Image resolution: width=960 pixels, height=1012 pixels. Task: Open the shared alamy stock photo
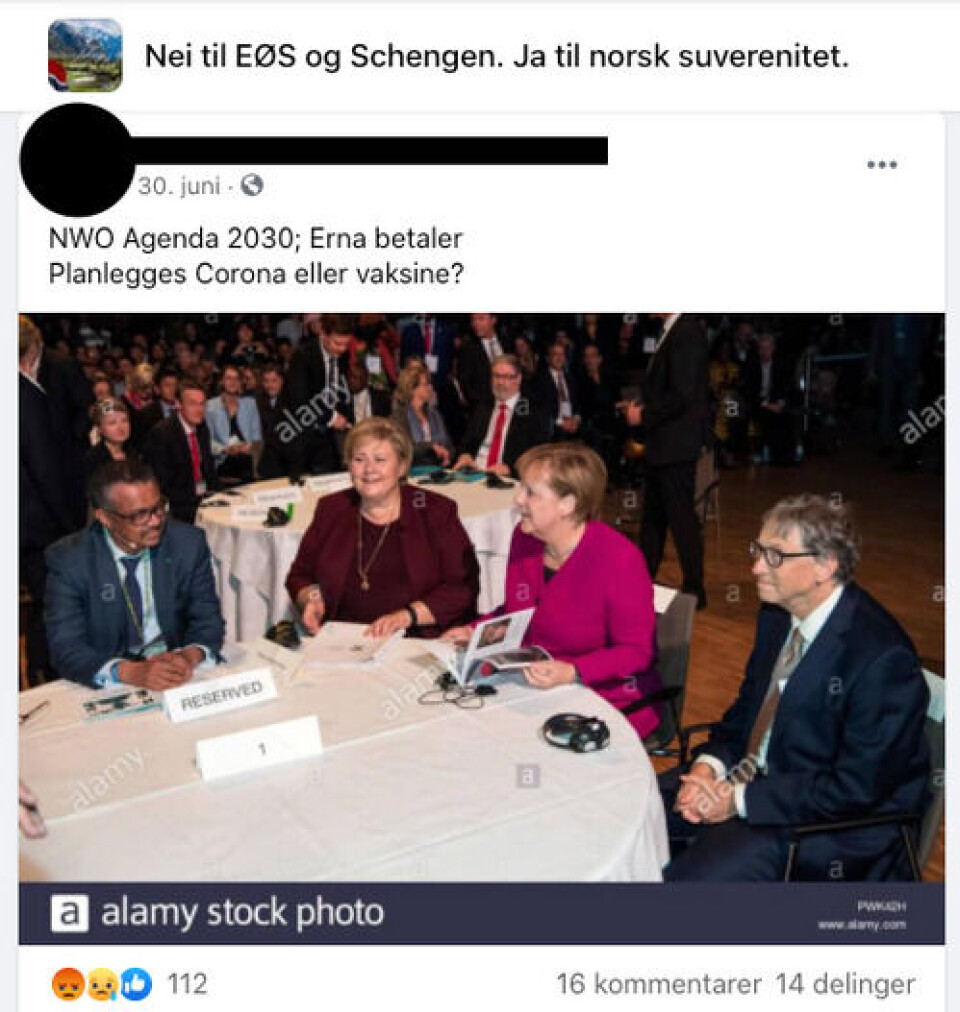pos(482,597)
